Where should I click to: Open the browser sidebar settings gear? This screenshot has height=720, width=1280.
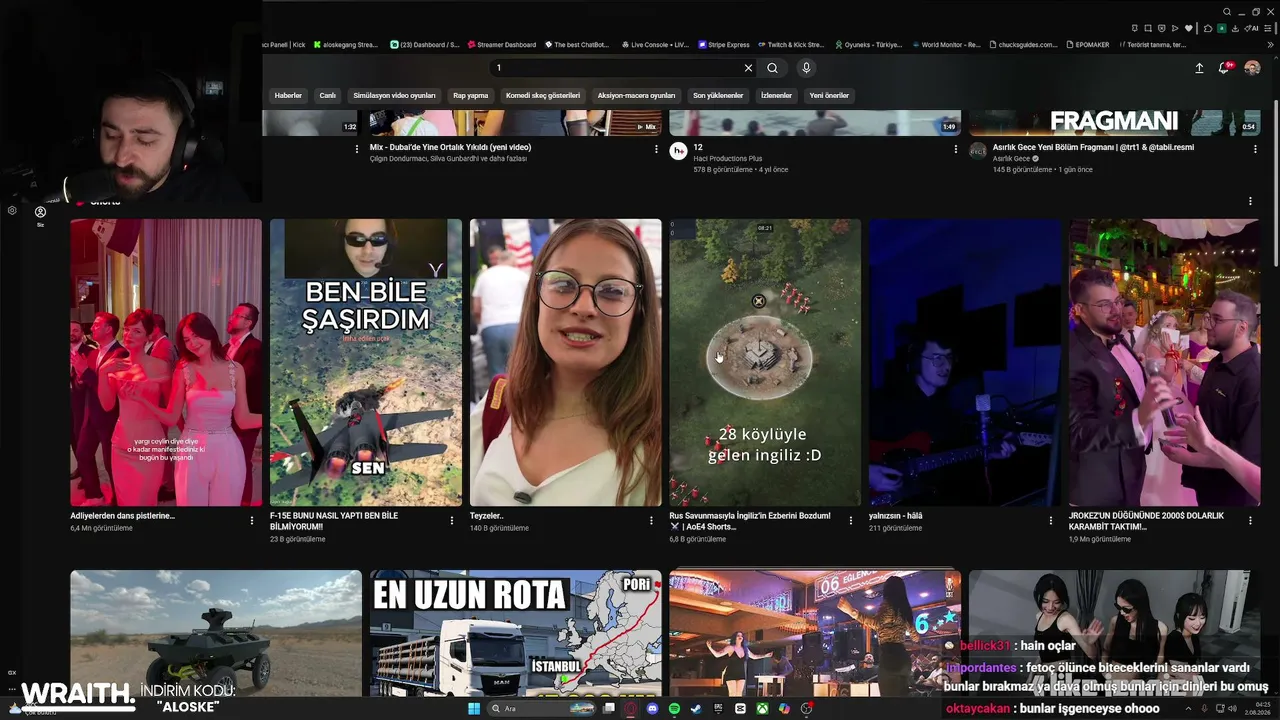click(x=12, y=211)
